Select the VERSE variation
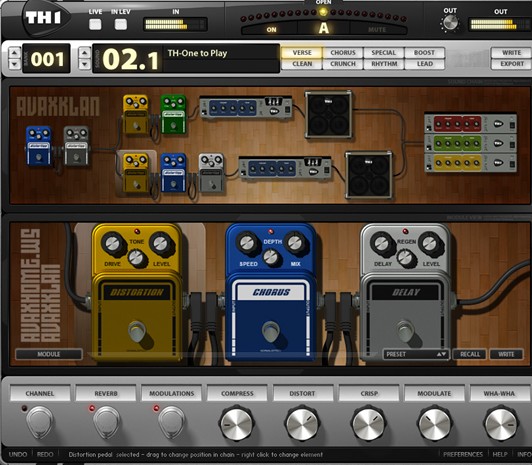This screenshot has height=465, width=532. (x=302, y=53)
